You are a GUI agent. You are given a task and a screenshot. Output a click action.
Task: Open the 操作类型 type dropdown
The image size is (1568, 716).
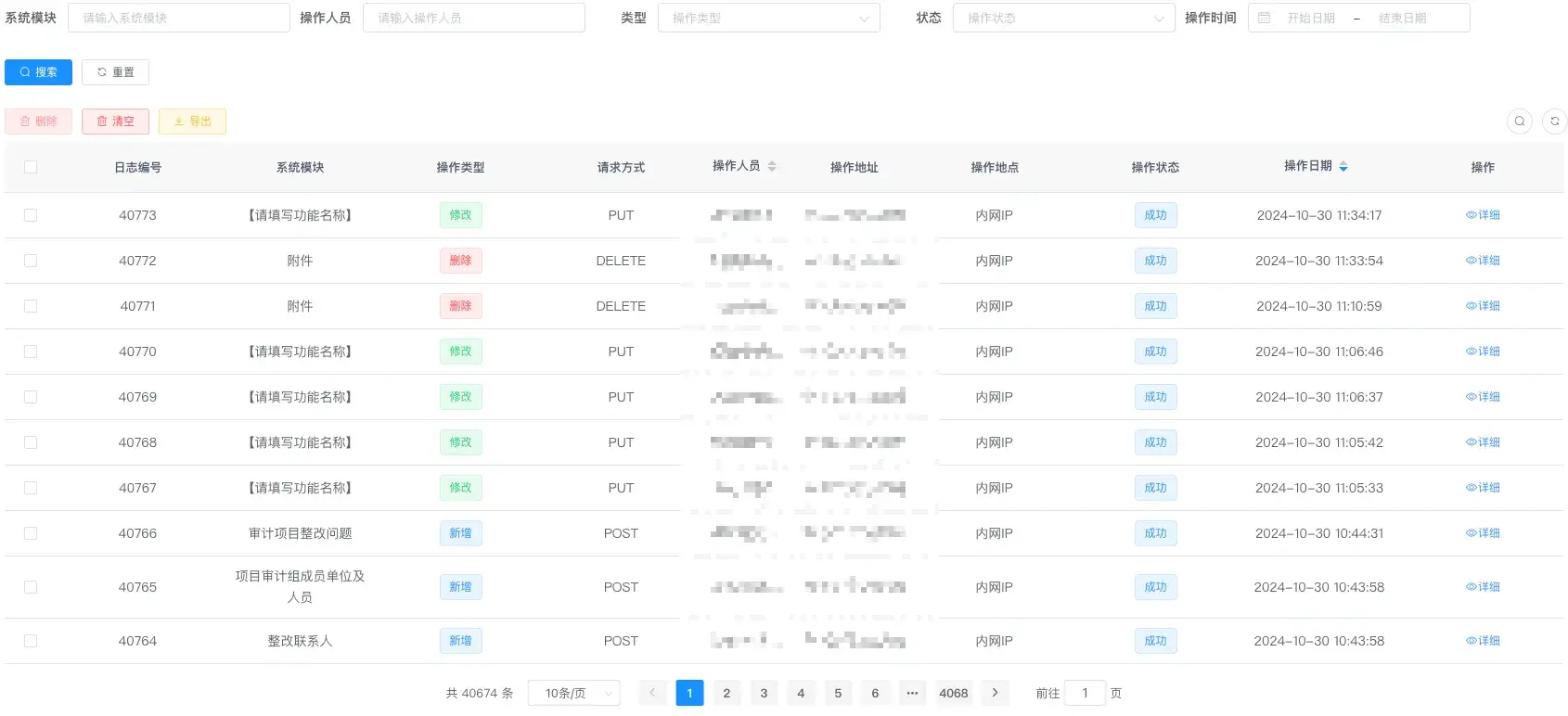tap(768, 18)
